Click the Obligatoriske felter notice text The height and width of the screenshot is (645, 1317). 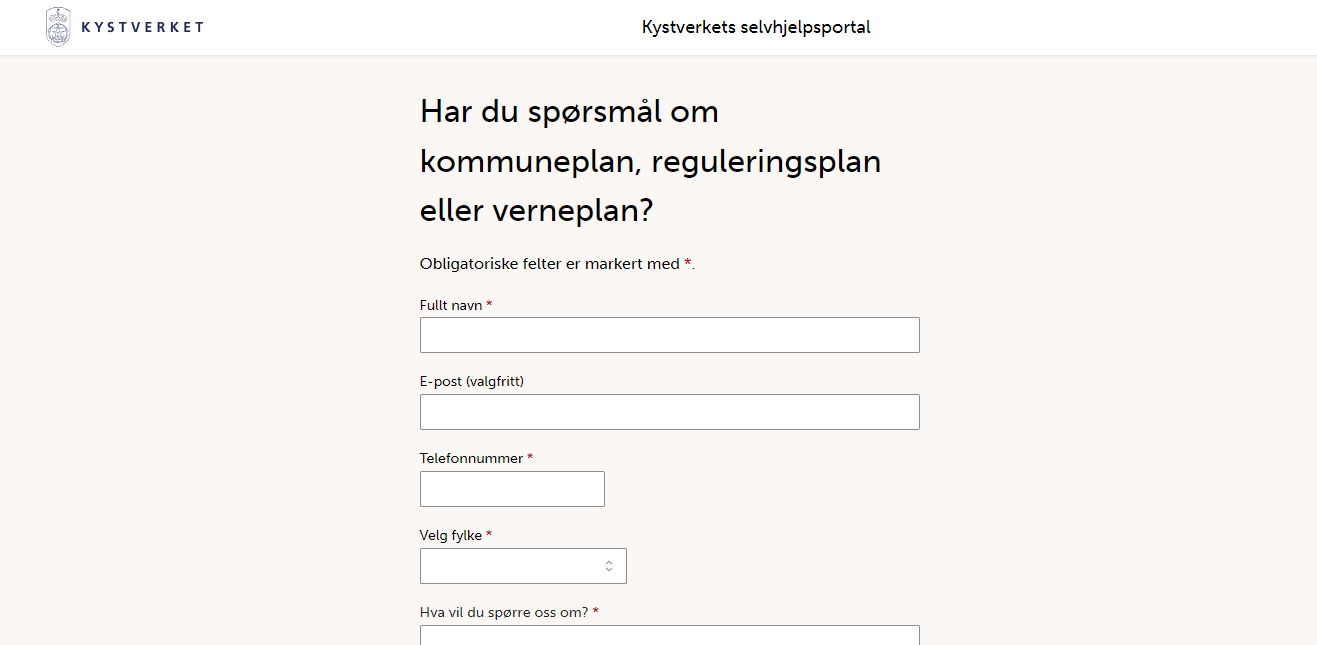coord(555,264)
